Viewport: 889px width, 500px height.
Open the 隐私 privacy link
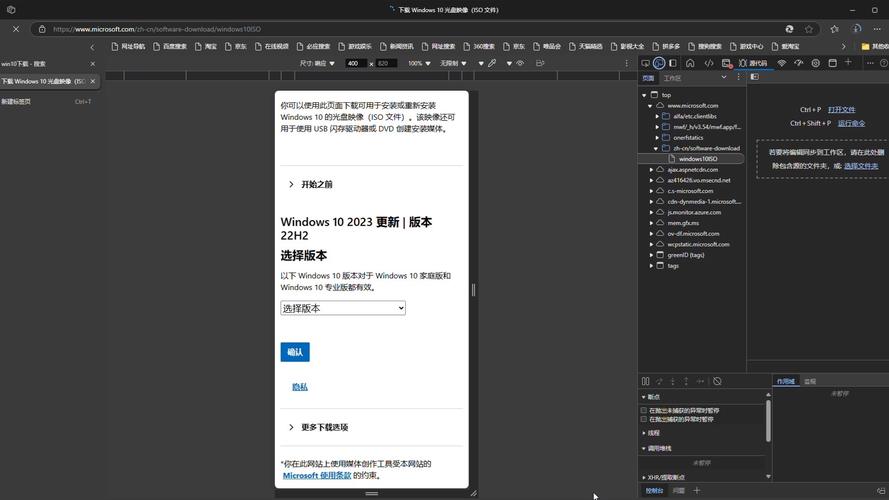point(299,387)
